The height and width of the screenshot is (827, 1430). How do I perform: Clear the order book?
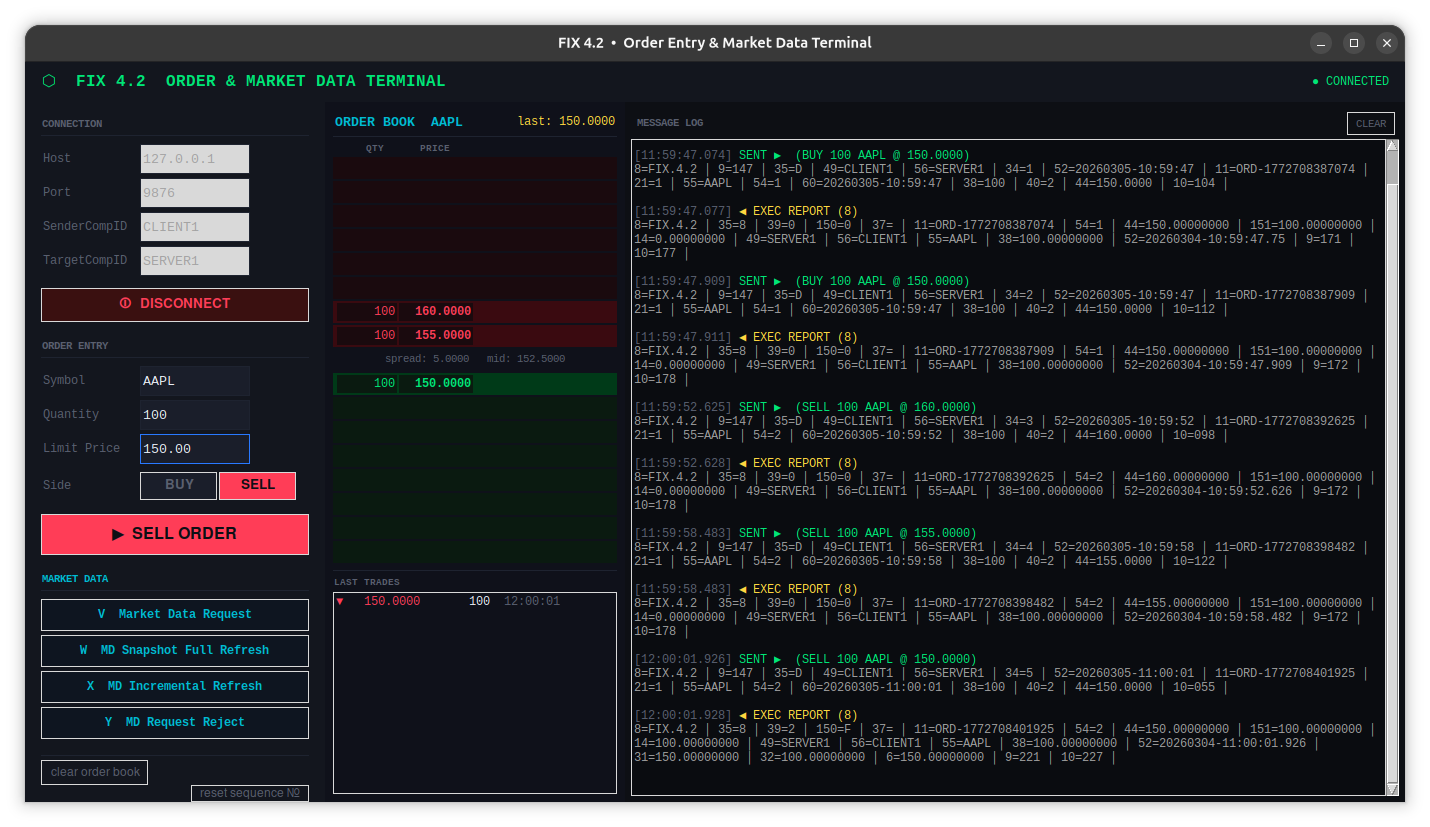point(95,772)
